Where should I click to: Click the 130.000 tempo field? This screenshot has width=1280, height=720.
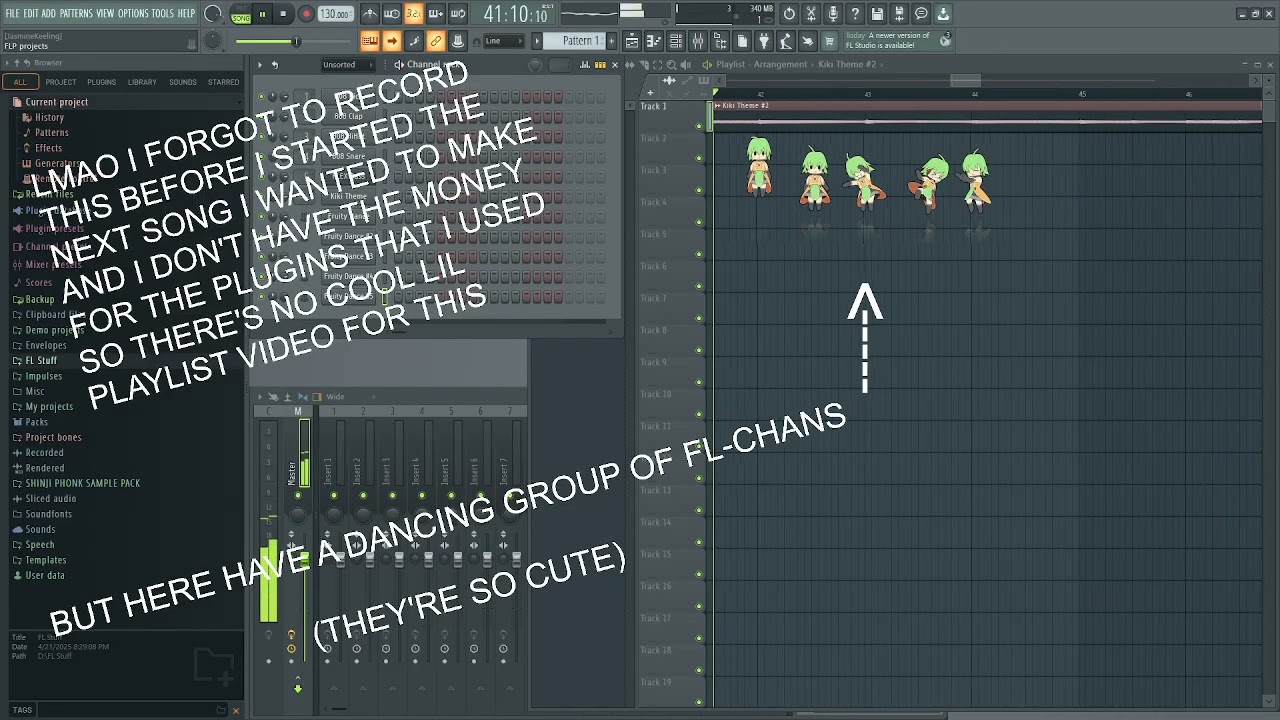coord(335,14)
